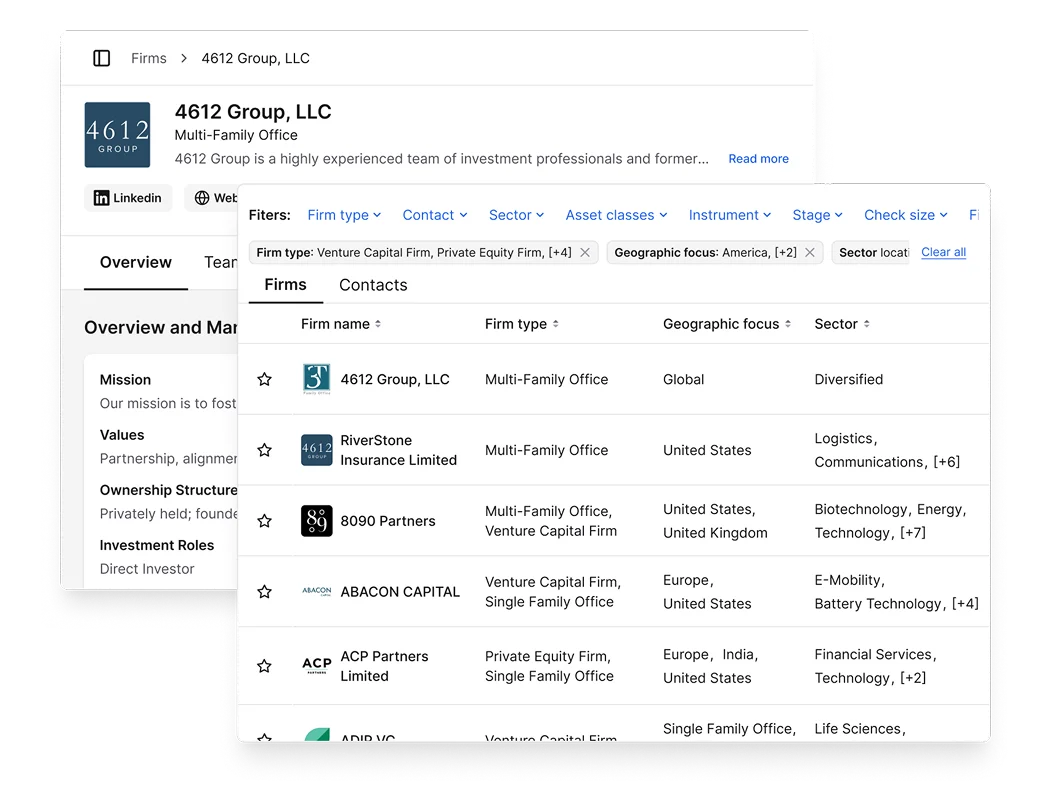The width and height of the screenshot is (1052, 788).
Task: Favorite 8090 Partners with the star
Action: pyautogui.click(x=264, y=521)
